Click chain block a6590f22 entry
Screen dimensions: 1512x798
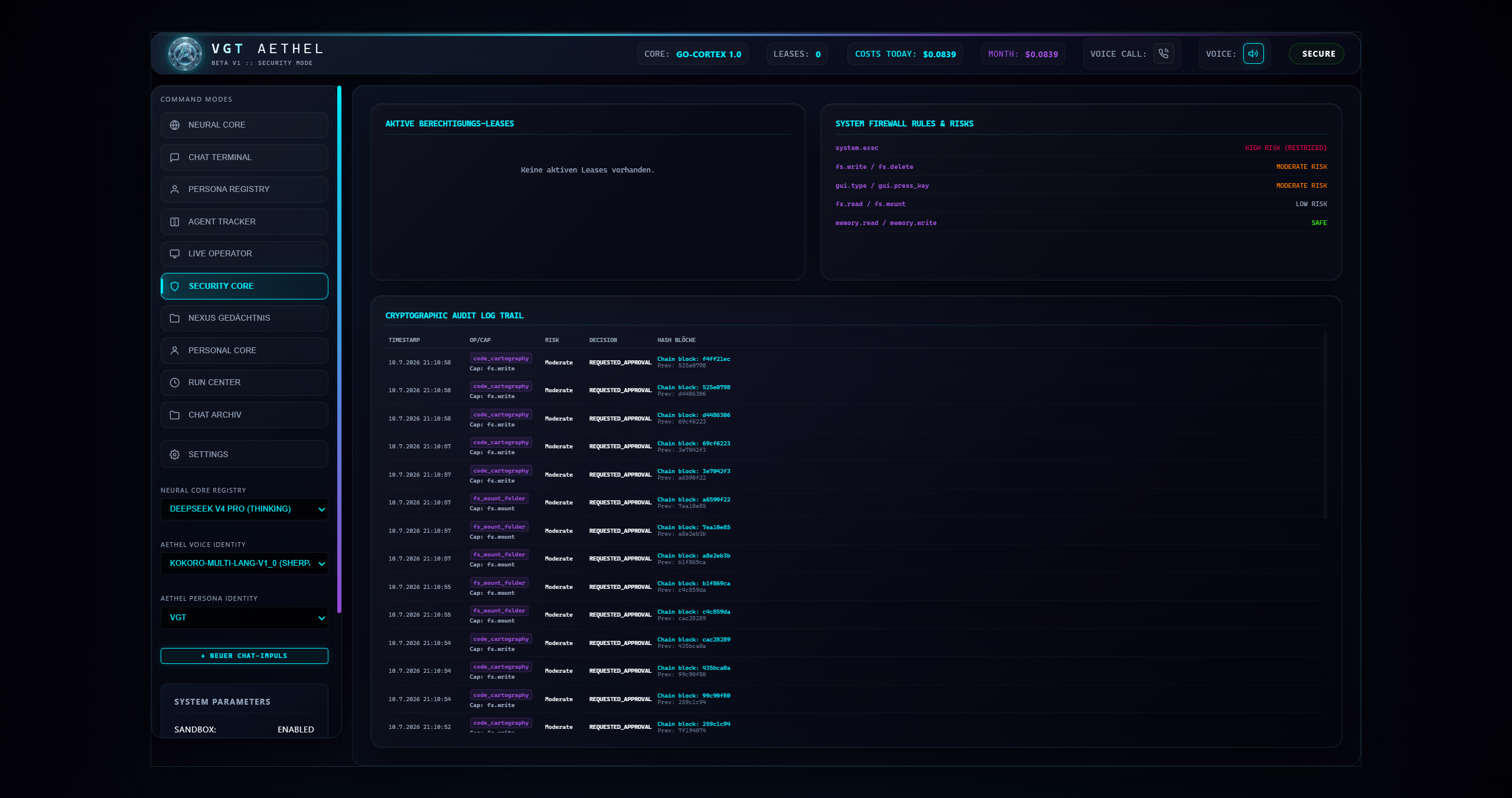pos(694,500)
